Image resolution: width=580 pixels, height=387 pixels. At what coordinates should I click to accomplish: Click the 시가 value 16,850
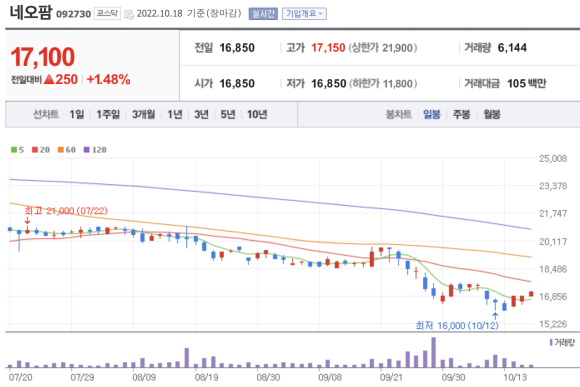[237, 84]
